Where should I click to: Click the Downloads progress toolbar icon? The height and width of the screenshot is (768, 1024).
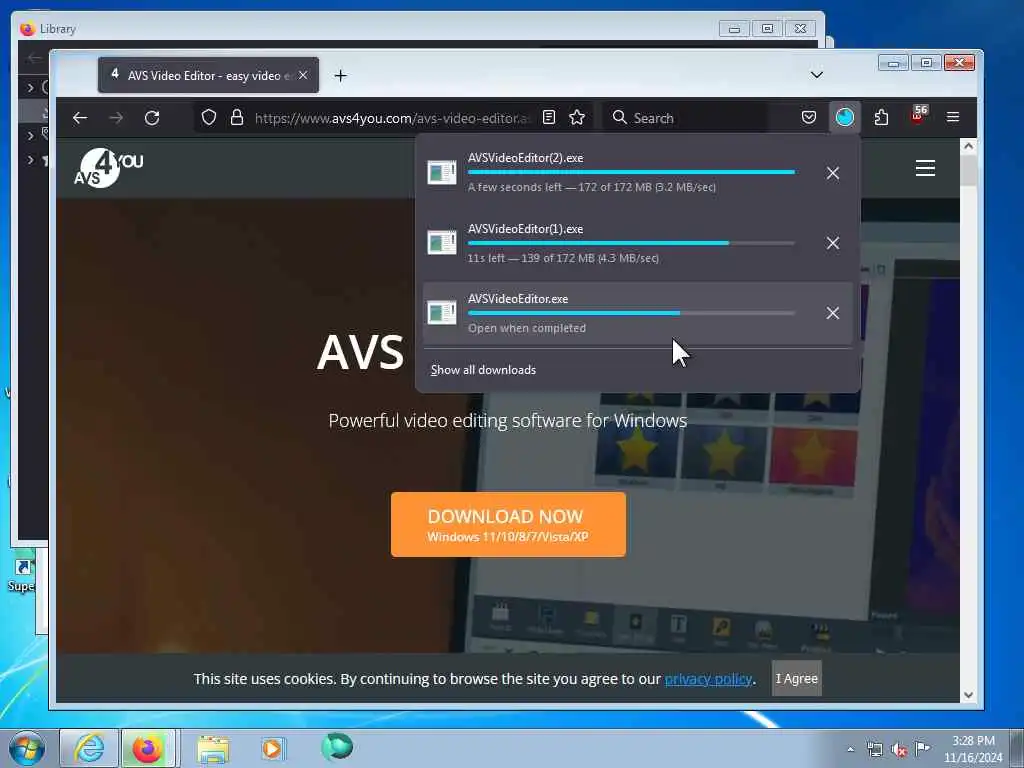tap(844, 118)
